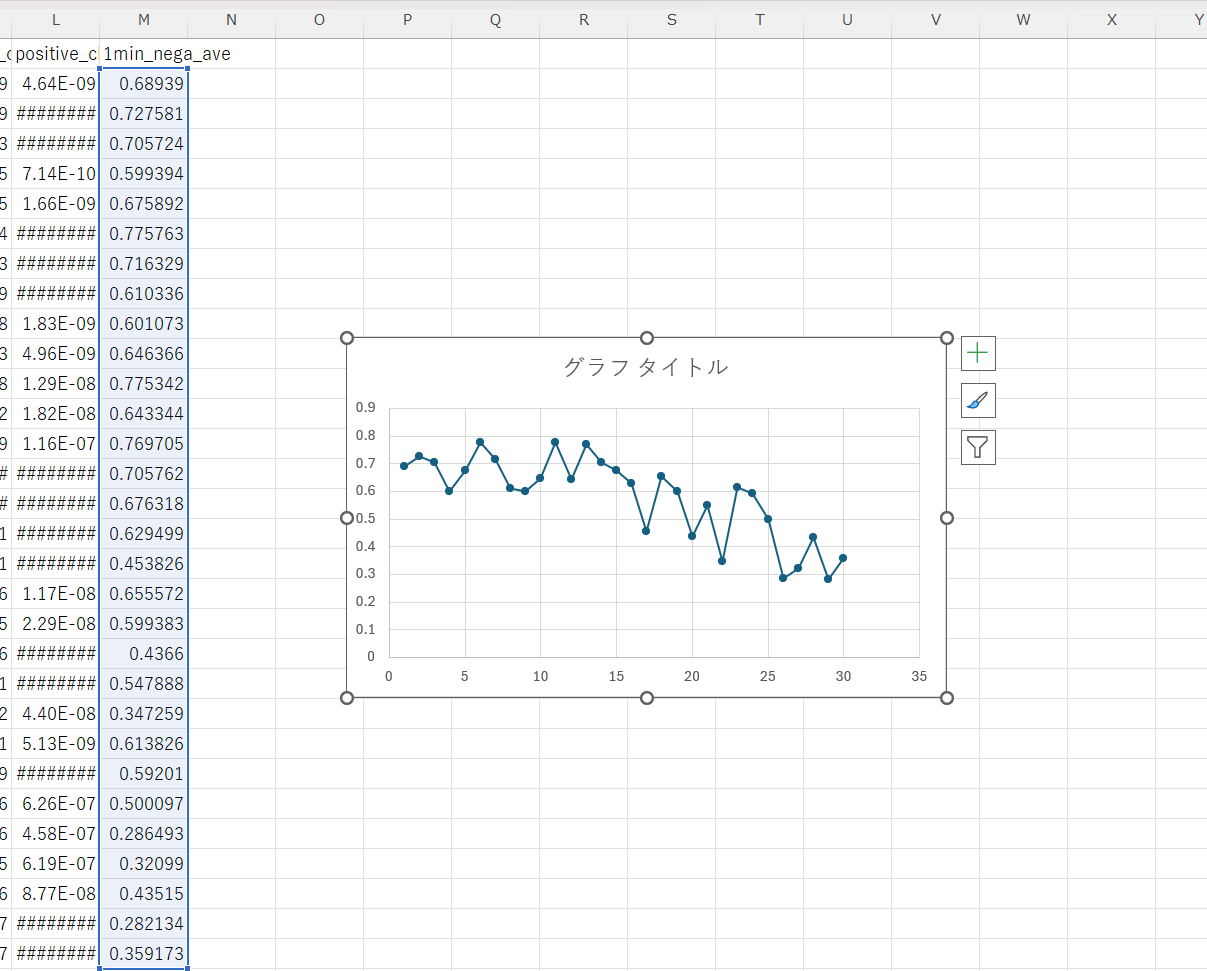Select the chart's vertical value axis
This screenshot has height=971, width=1207.
pyautogui.click(x=369, y=530)
